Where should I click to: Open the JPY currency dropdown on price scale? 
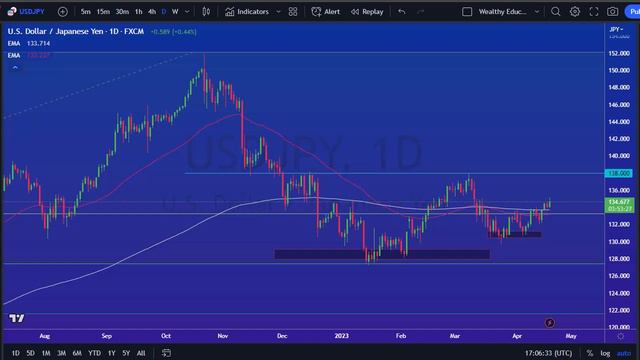pyautogui.click(x=616, y=29)
